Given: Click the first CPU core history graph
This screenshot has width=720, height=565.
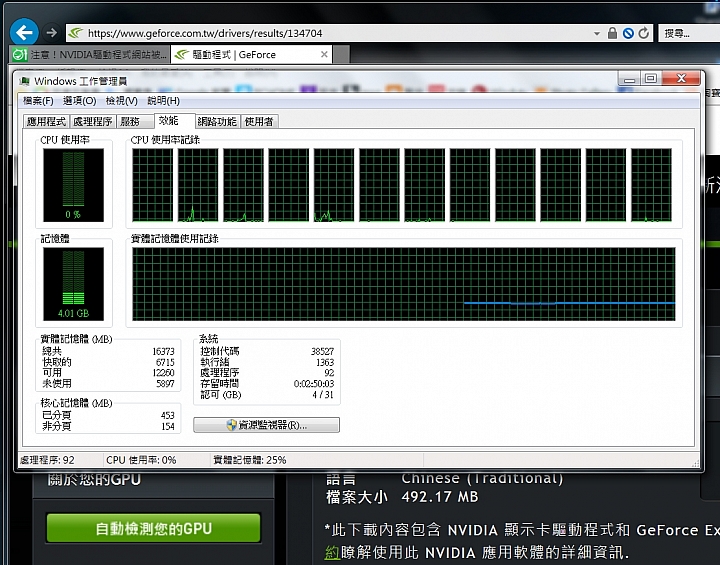Looking at the screenshot, I should pyautogui.click(x=152, y=185).
